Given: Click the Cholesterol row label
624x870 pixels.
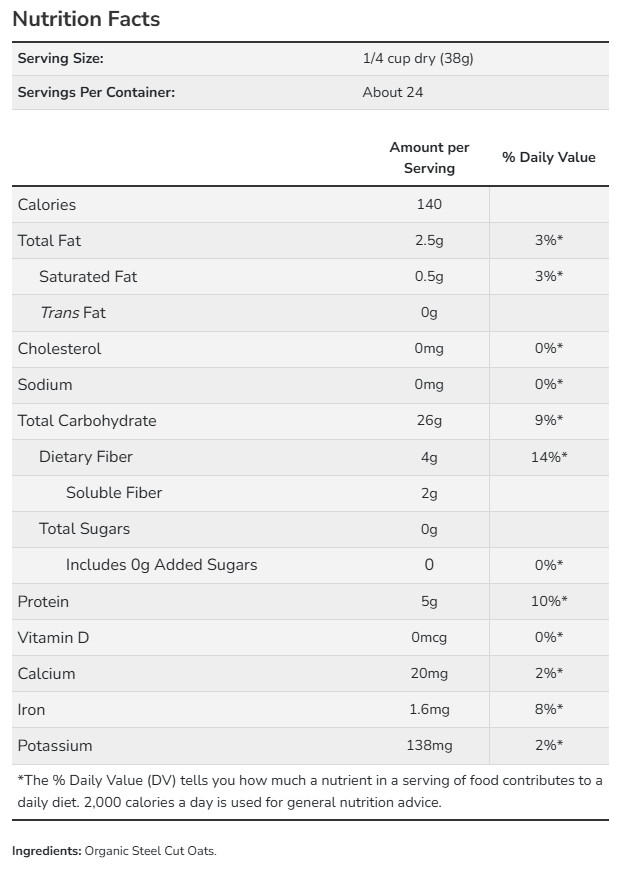Looking at the screenshot, I should [60, 349].
